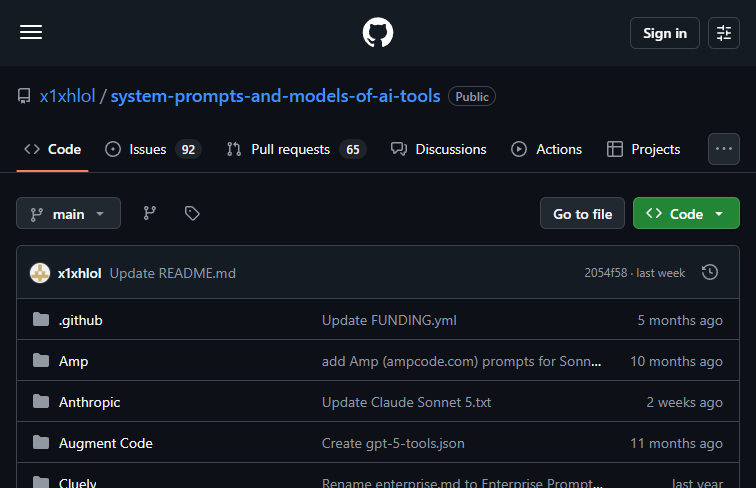The image size is (756, 488).
Task: Open commit history clock icon
Action: pos(710,272)
